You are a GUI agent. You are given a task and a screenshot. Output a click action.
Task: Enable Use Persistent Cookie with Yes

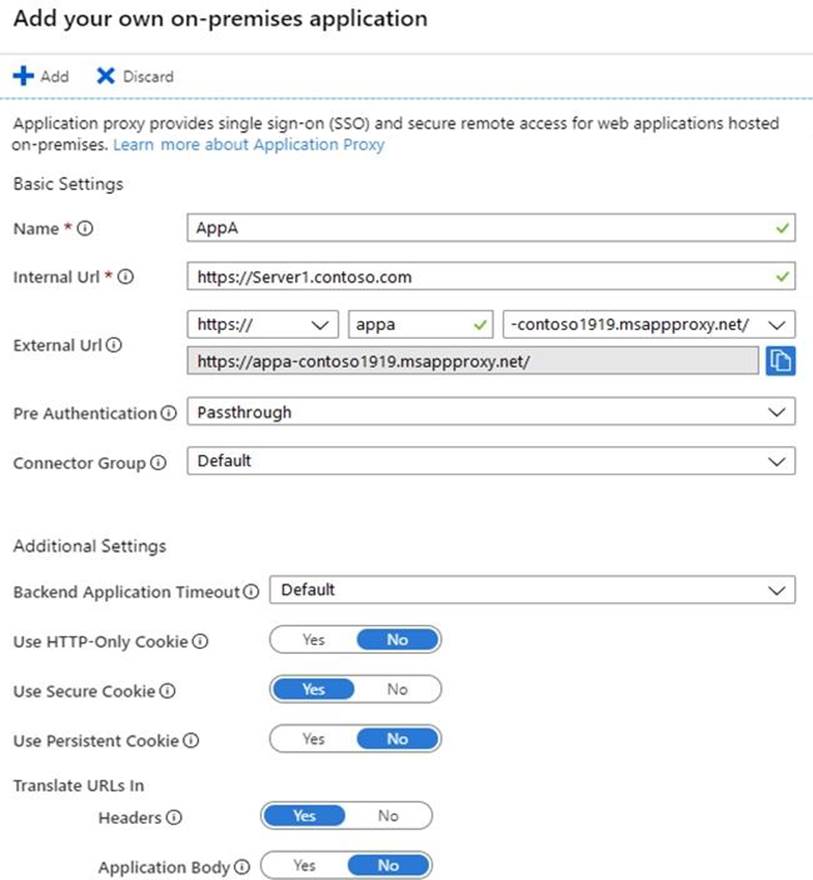[x=313, y=739]
